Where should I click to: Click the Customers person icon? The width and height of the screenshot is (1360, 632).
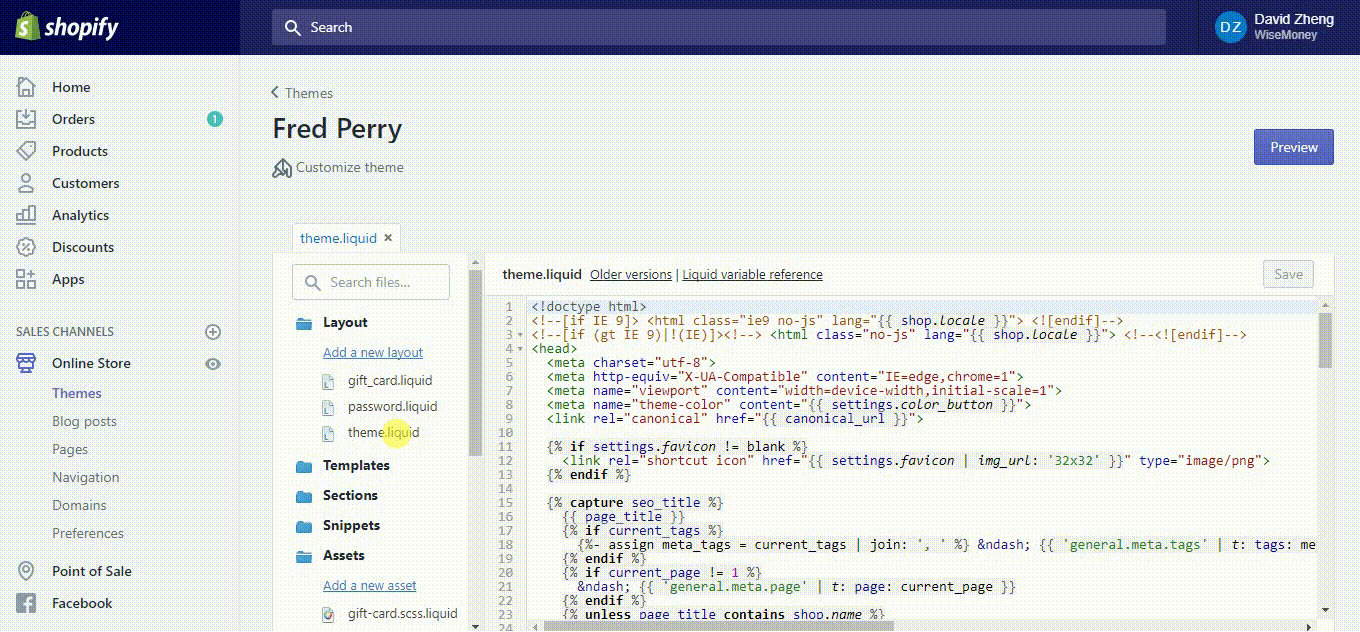pyautogui.click(x=27, y=183)
